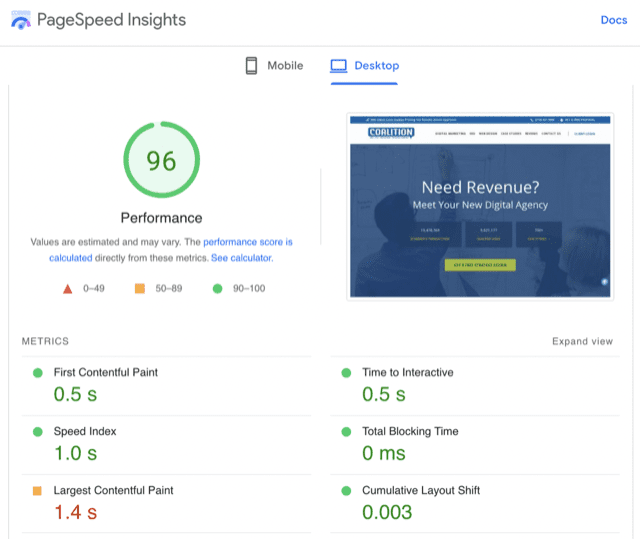Click the Performance heading text
640x539 pixels.
pyautogui.click(x=161, y=218)
